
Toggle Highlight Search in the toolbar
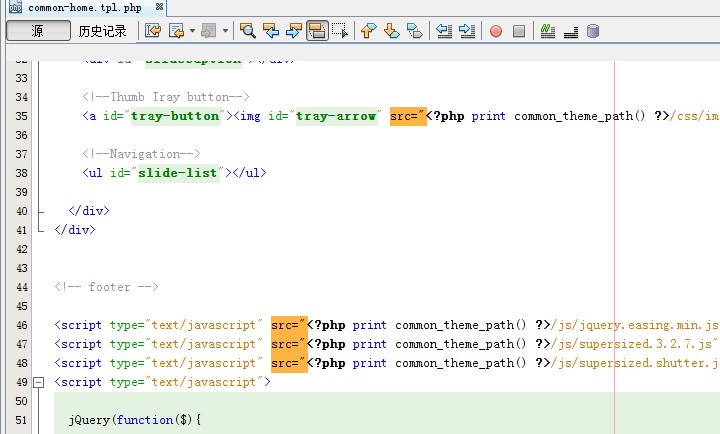pos(317,31)
